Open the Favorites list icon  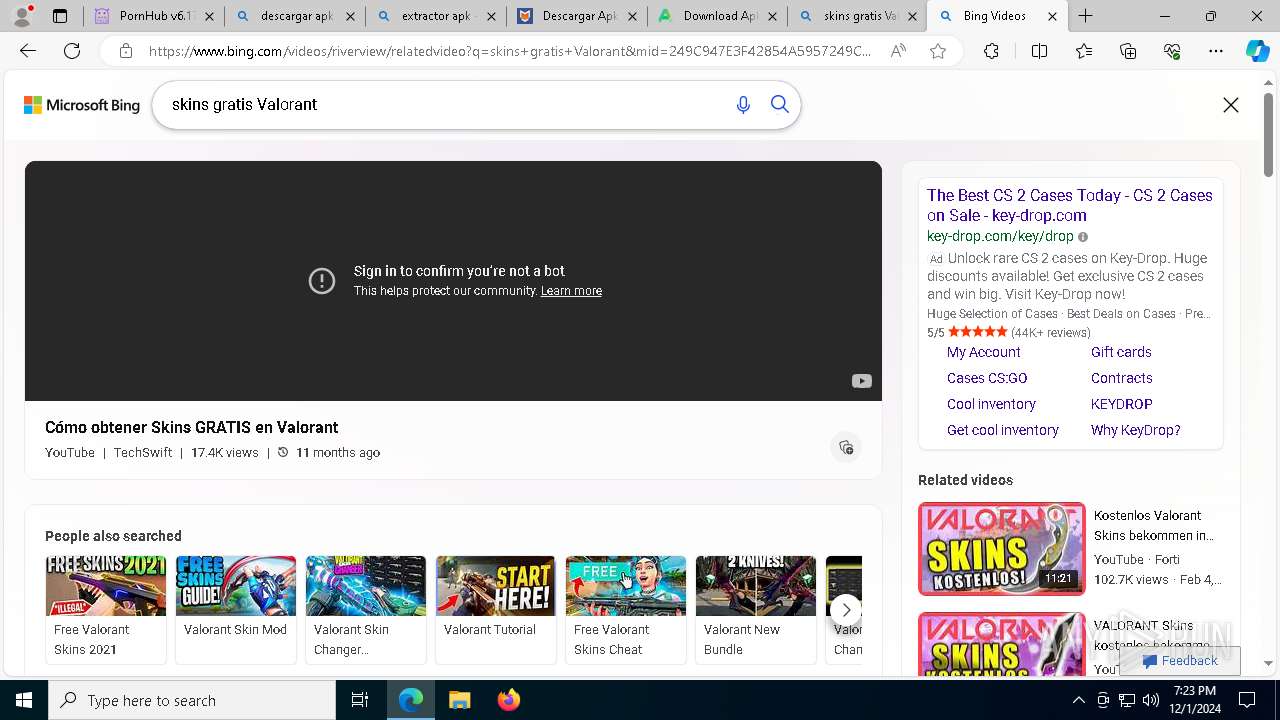(x=1084, y=51)
